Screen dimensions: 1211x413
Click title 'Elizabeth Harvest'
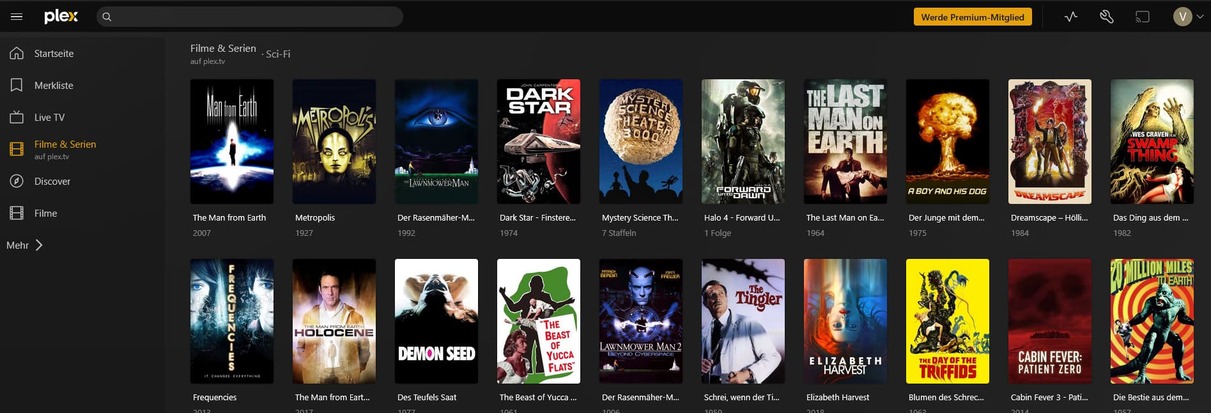(839, 397)
